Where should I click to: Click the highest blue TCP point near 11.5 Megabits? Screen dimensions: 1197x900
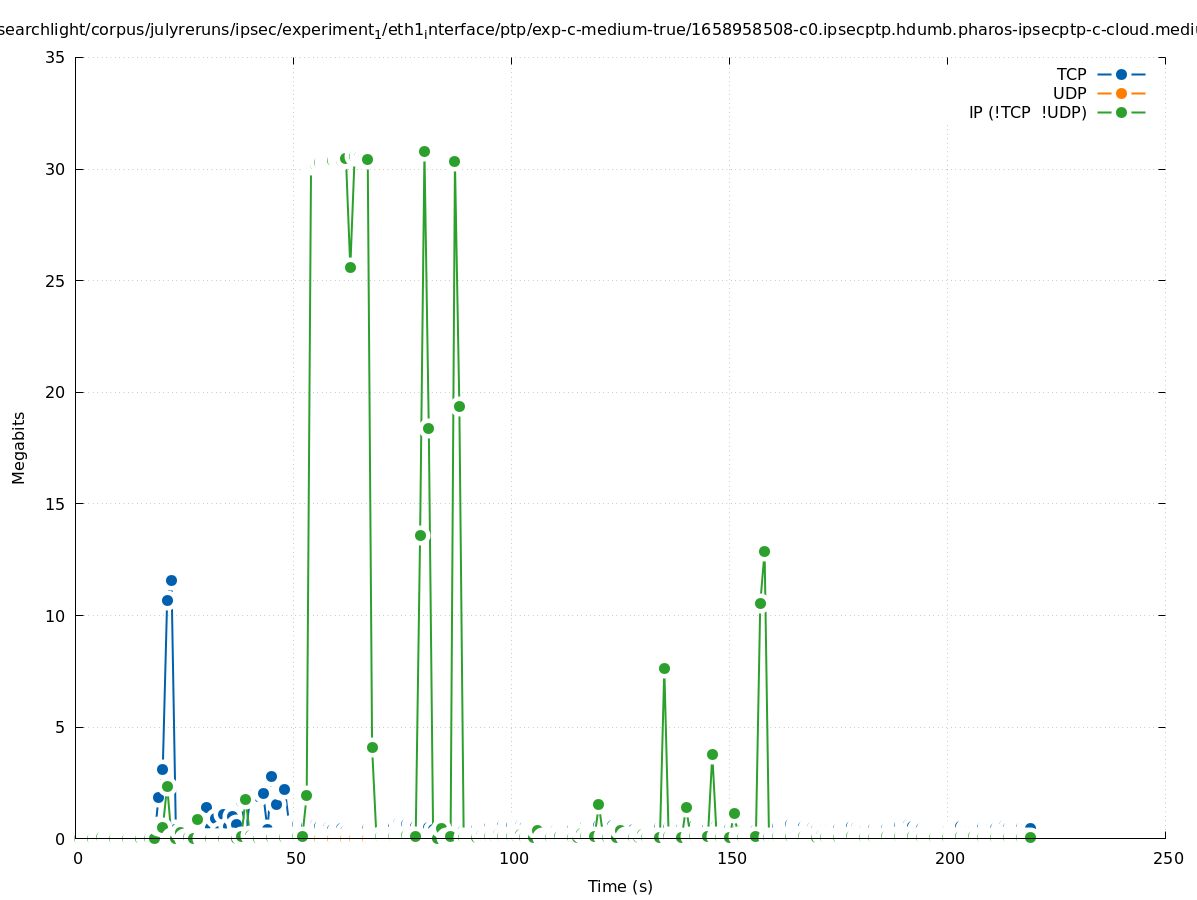(171, 580)
